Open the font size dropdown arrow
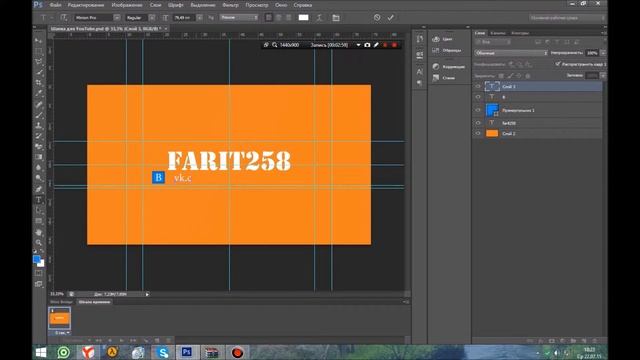The height and width of the screenshot is (360, 640). tap(199, 18)
